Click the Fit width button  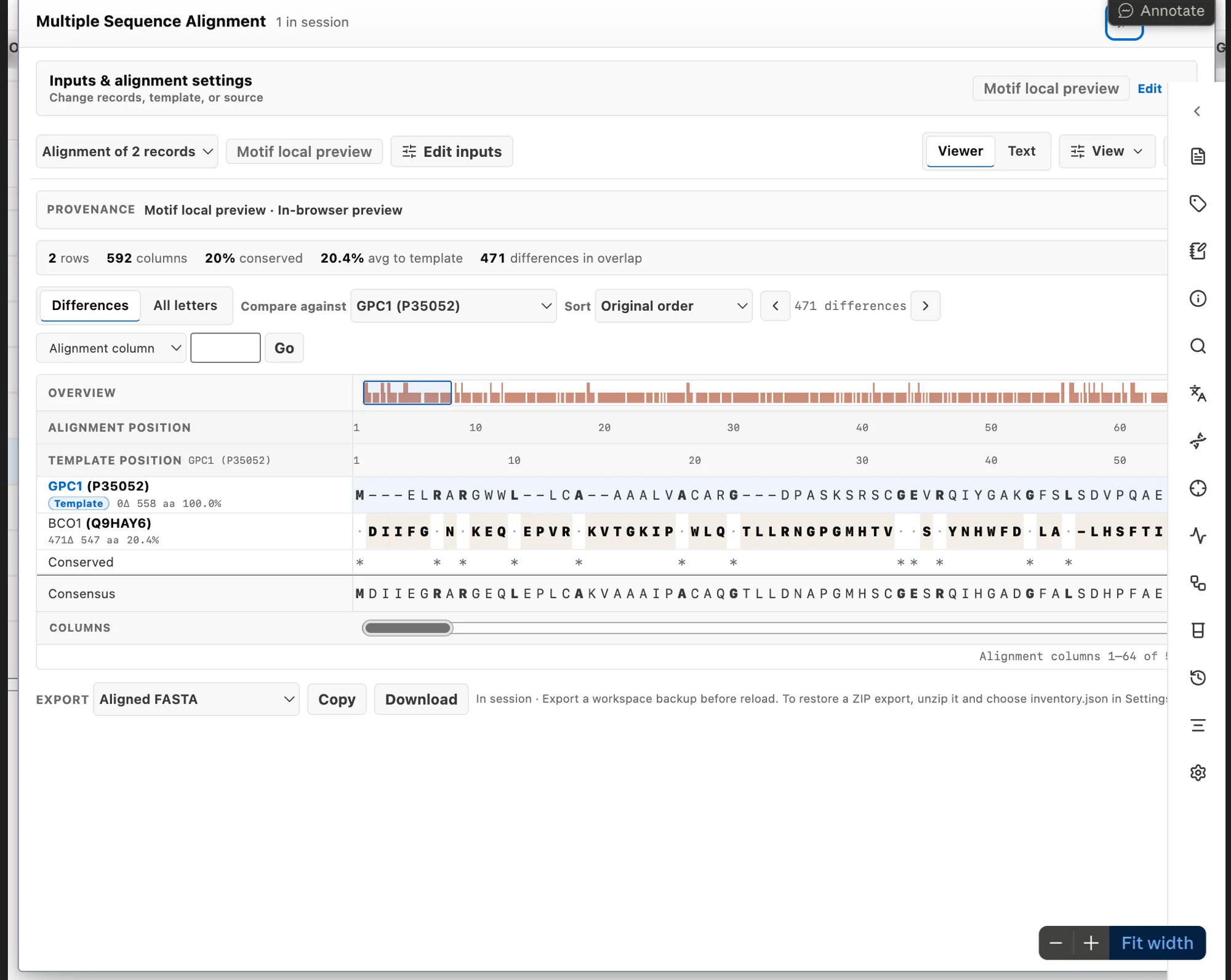(x=1157, y=943)
